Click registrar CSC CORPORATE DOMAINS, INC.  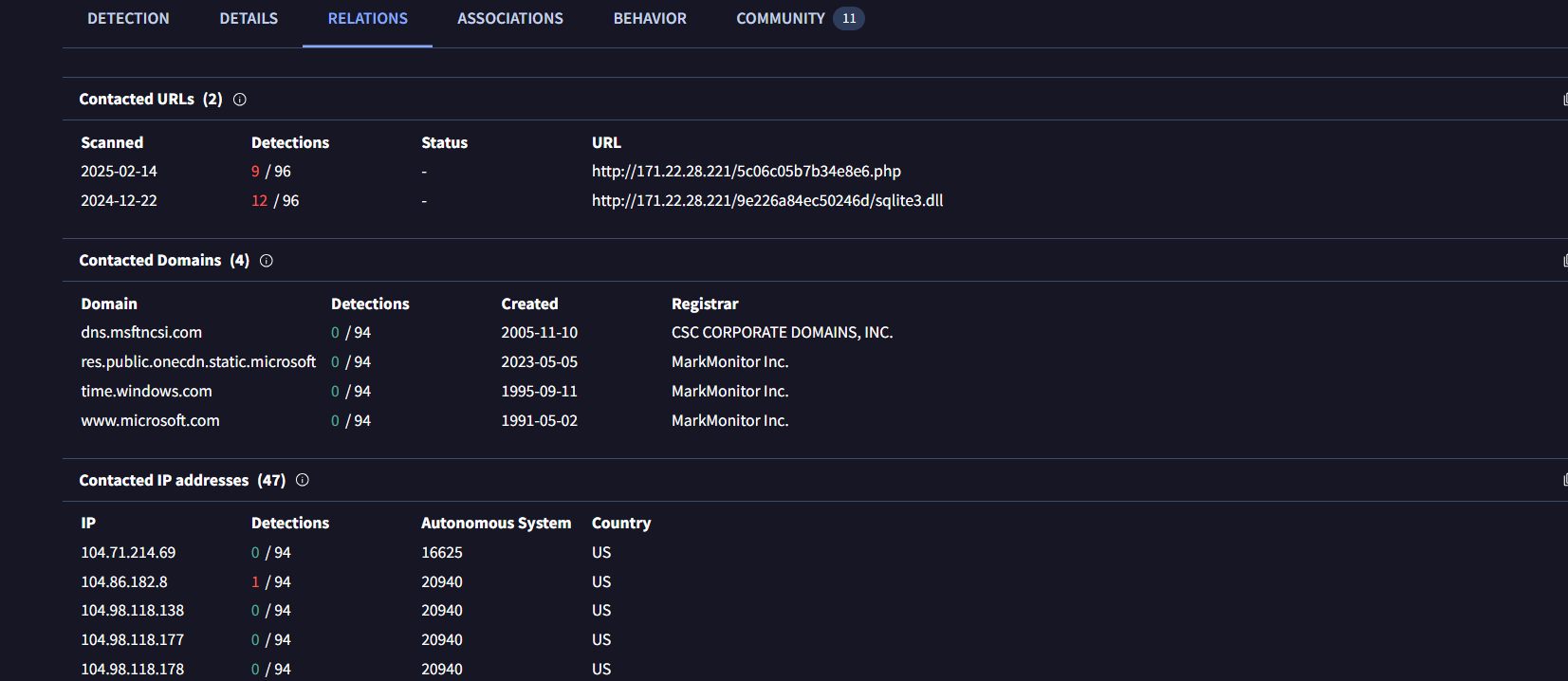[783, 333]
